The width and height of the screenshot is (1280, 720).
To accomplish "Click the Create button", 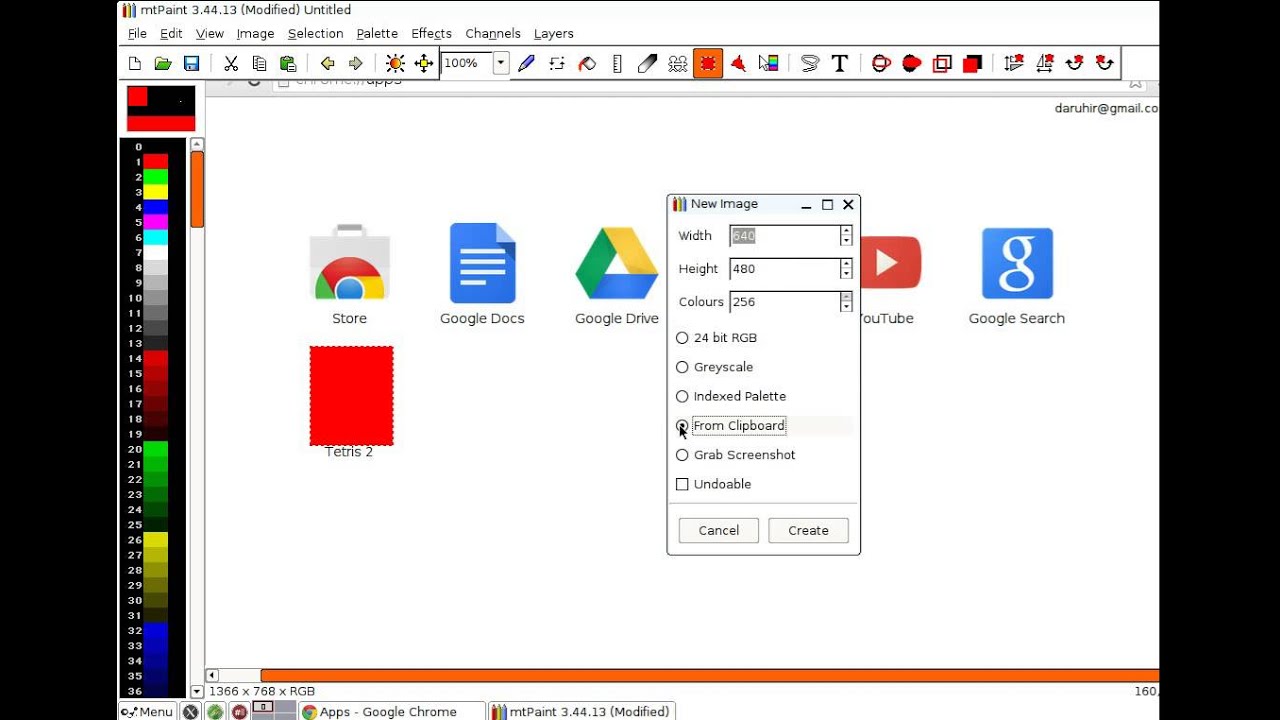I will (x=808, y=530).
